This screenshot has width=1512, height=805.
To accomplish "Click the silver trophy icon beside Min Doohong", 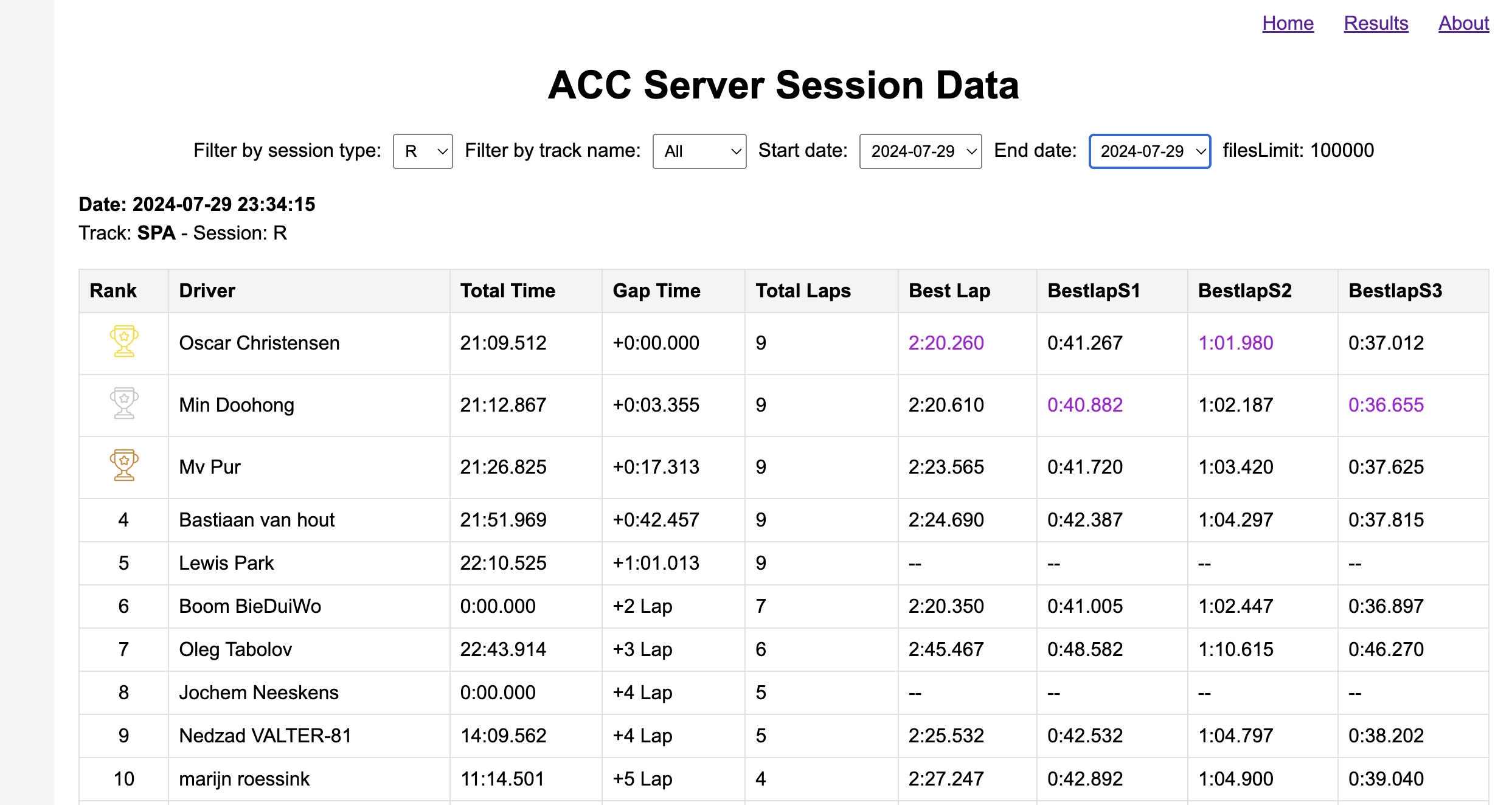I will click(124, 404).
